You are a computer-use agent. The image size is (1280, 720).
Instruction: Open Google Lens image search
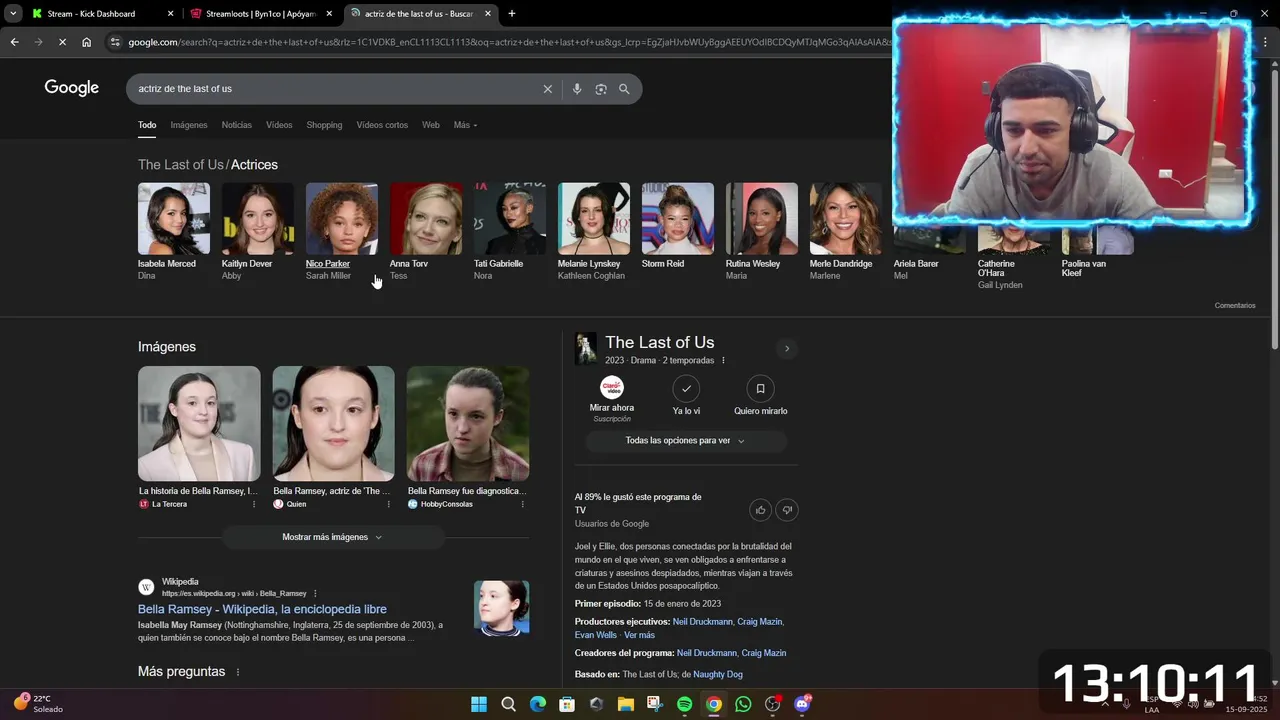[x=601, y=89]
